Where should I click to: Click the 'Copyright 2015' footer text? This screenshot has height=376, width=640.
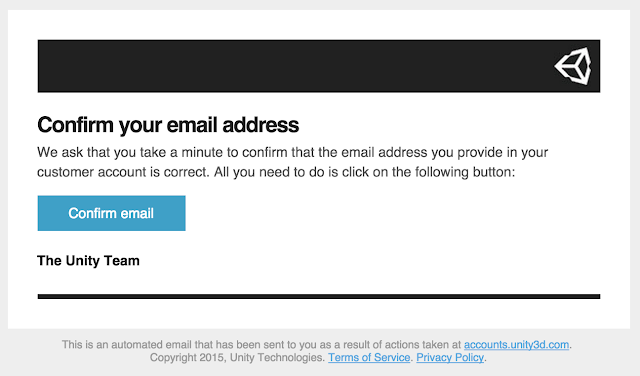click(x=187, y=357)
